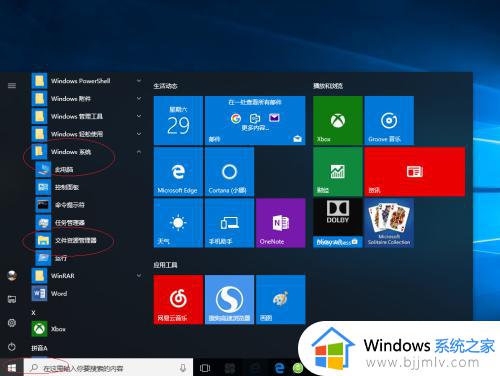The width and height of the screenshot is (500, 376).
Task: Open the Groove Music tile
Action: point(389,121)
